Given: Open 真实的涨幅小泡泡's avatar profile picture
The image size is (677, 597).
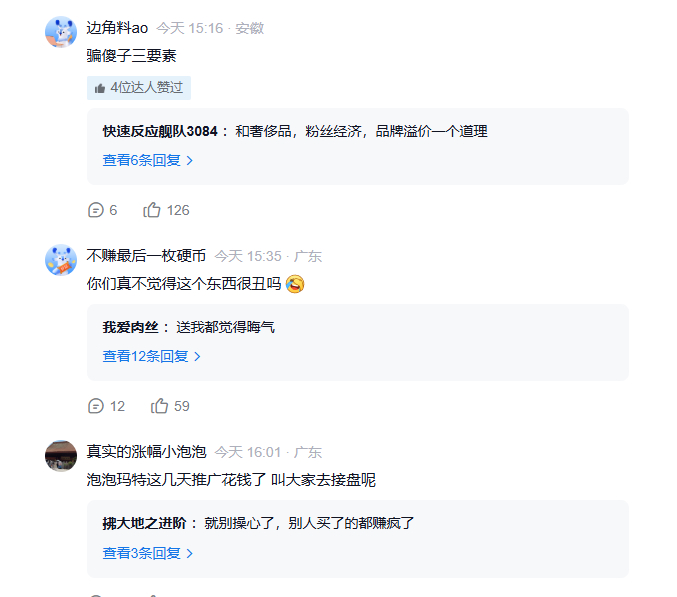Looking at the screenshot, I should click(61, 456).
